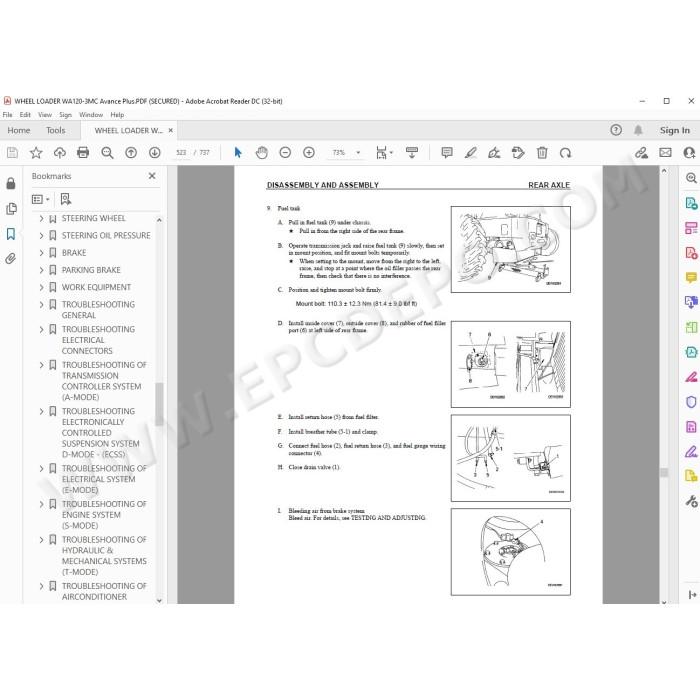Viewport: 700px width, 700px height.
Task: Go to next page with down arrow icon
Action: click(x=154, y=153)
